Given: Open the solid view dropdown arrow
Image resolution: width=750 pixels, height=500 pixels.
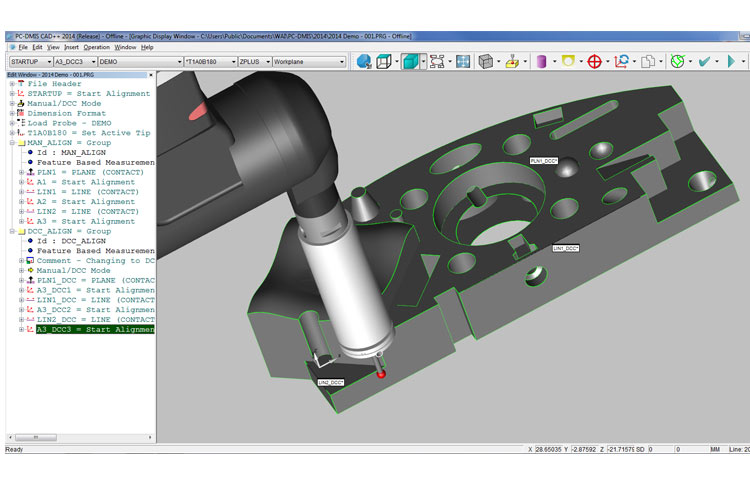Looking at the screenshot, I should pyautogui.click(x=423, y=61).
